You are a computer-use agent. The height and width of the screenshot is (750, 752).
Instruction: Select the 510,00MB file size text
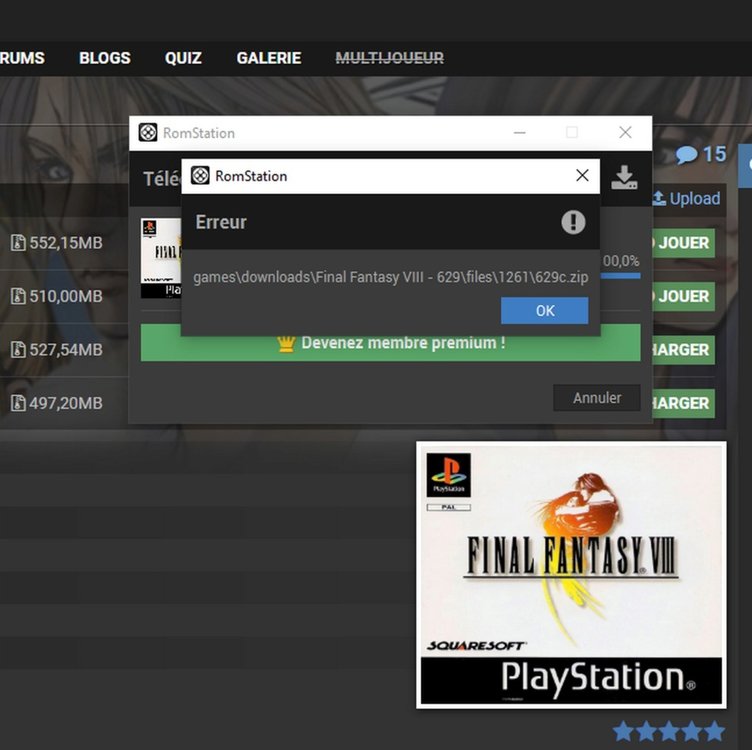coord(66,296)
